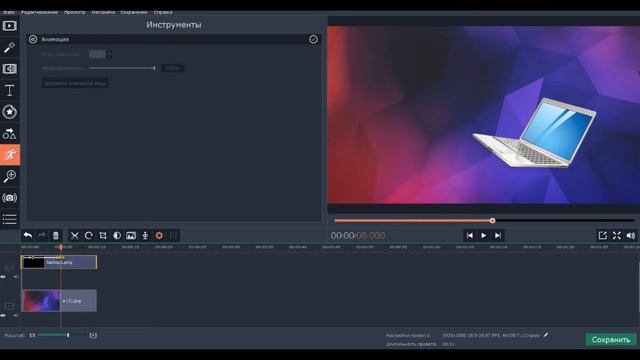Click the overlay track type icon

coord(9,267)
